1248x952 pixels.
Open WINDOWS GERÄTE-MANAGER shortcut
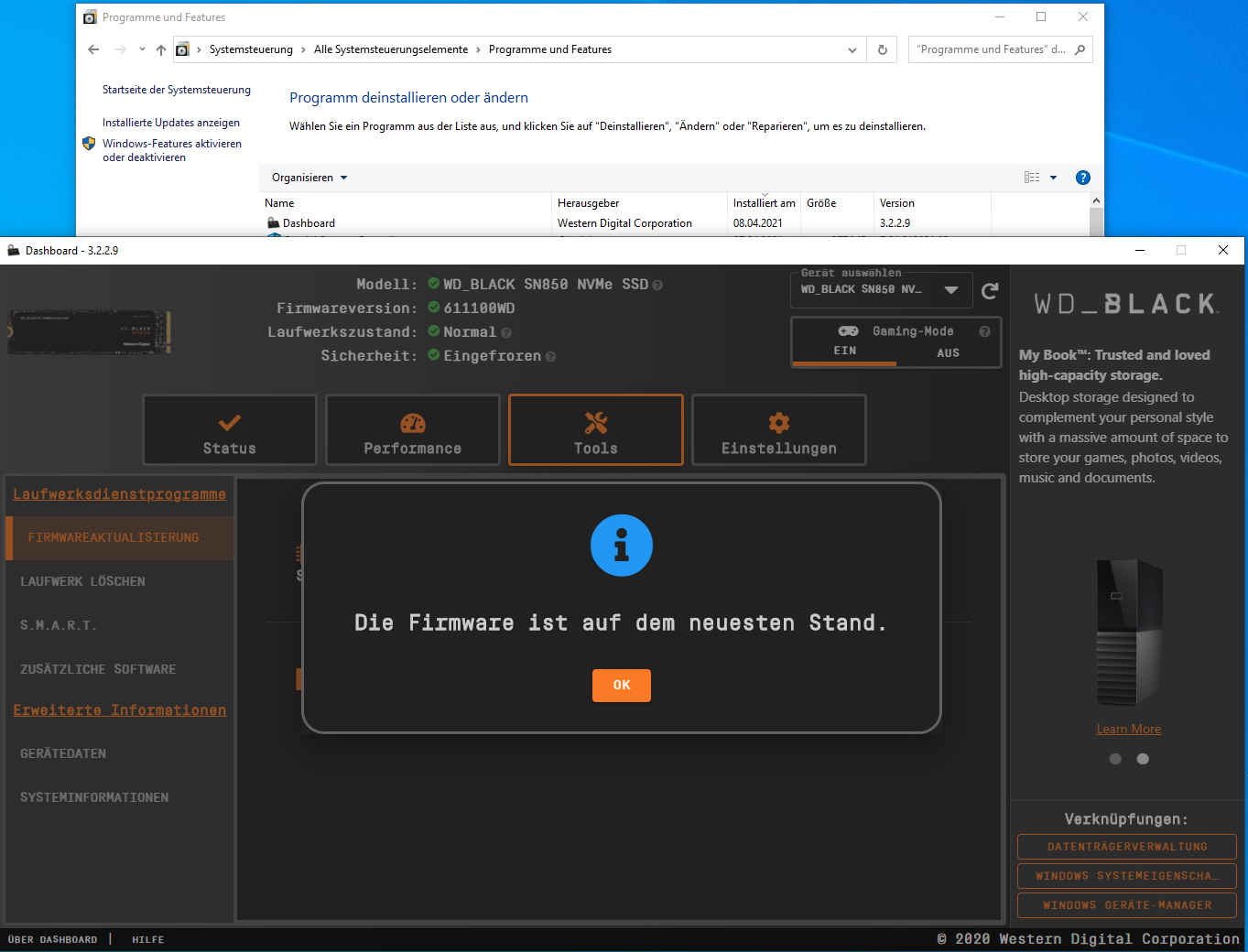click(1127, 905)
